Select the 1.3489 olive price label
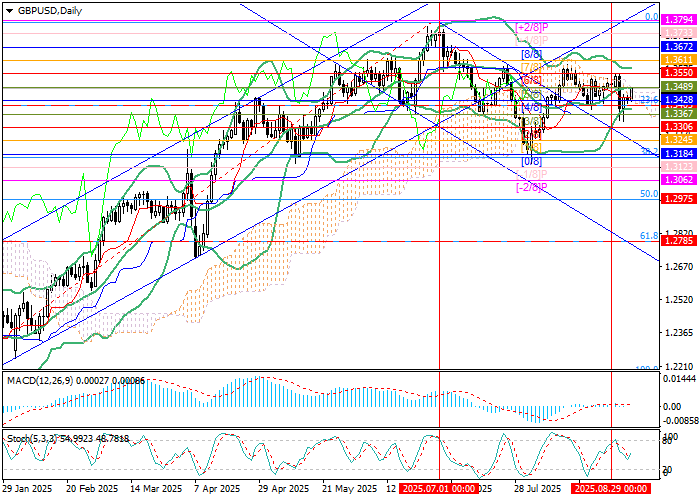The width and height of the screenshot is (700, 500). [679, 86]
